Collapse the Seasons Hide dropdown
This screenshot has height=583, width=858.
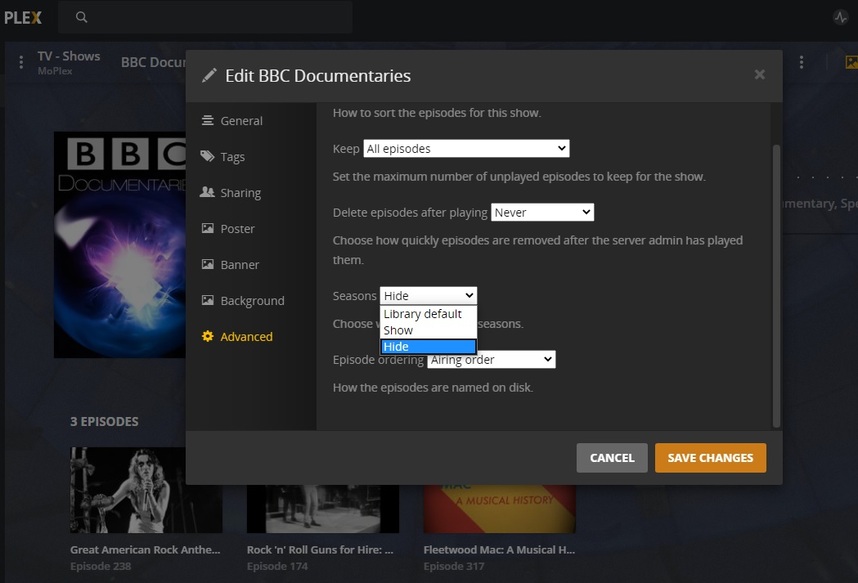point(428,296)
